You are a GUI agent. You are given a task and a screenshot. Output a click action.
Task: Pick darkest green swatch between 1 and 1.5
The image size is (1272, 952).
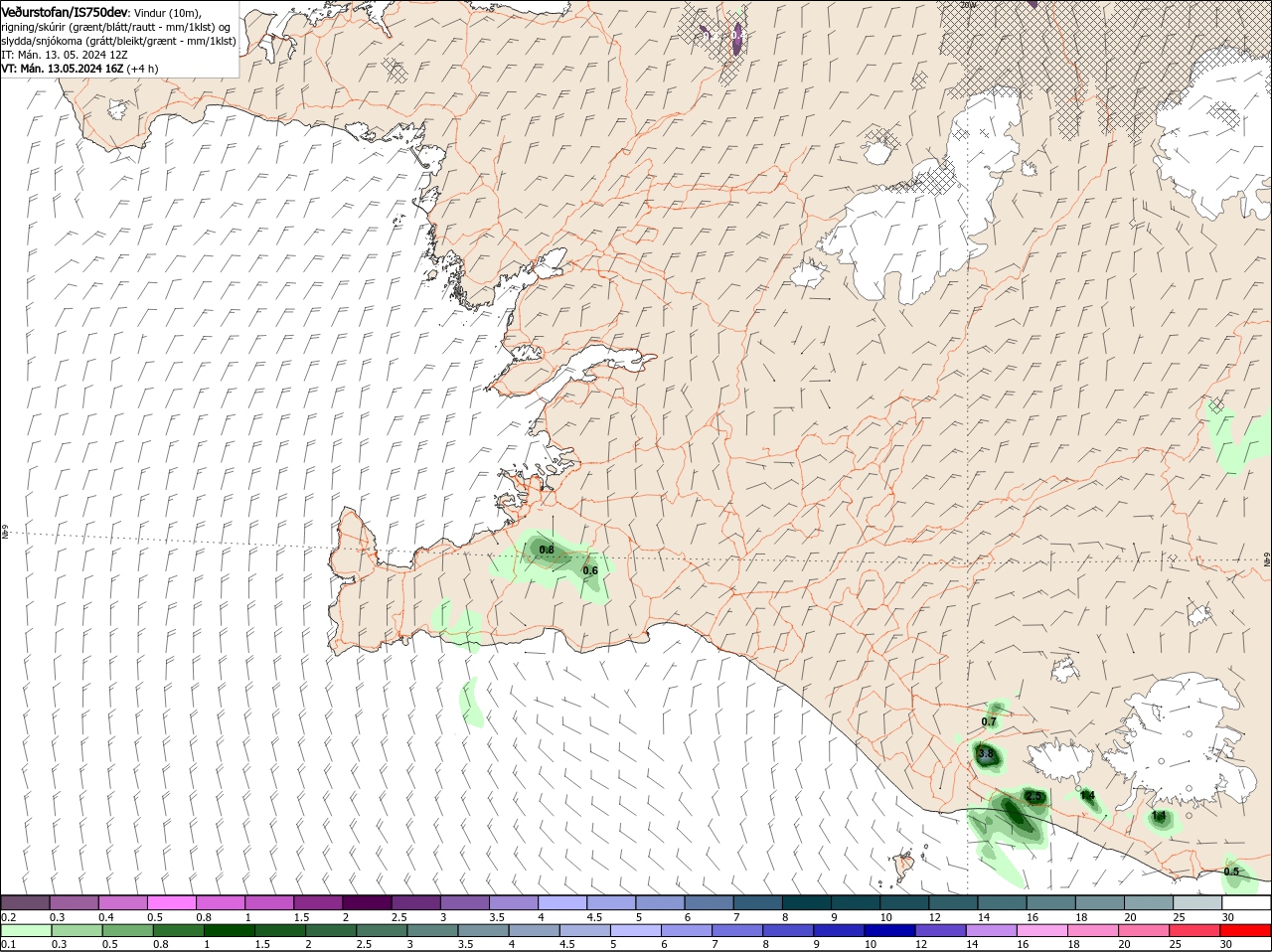(x=230, y=930)
